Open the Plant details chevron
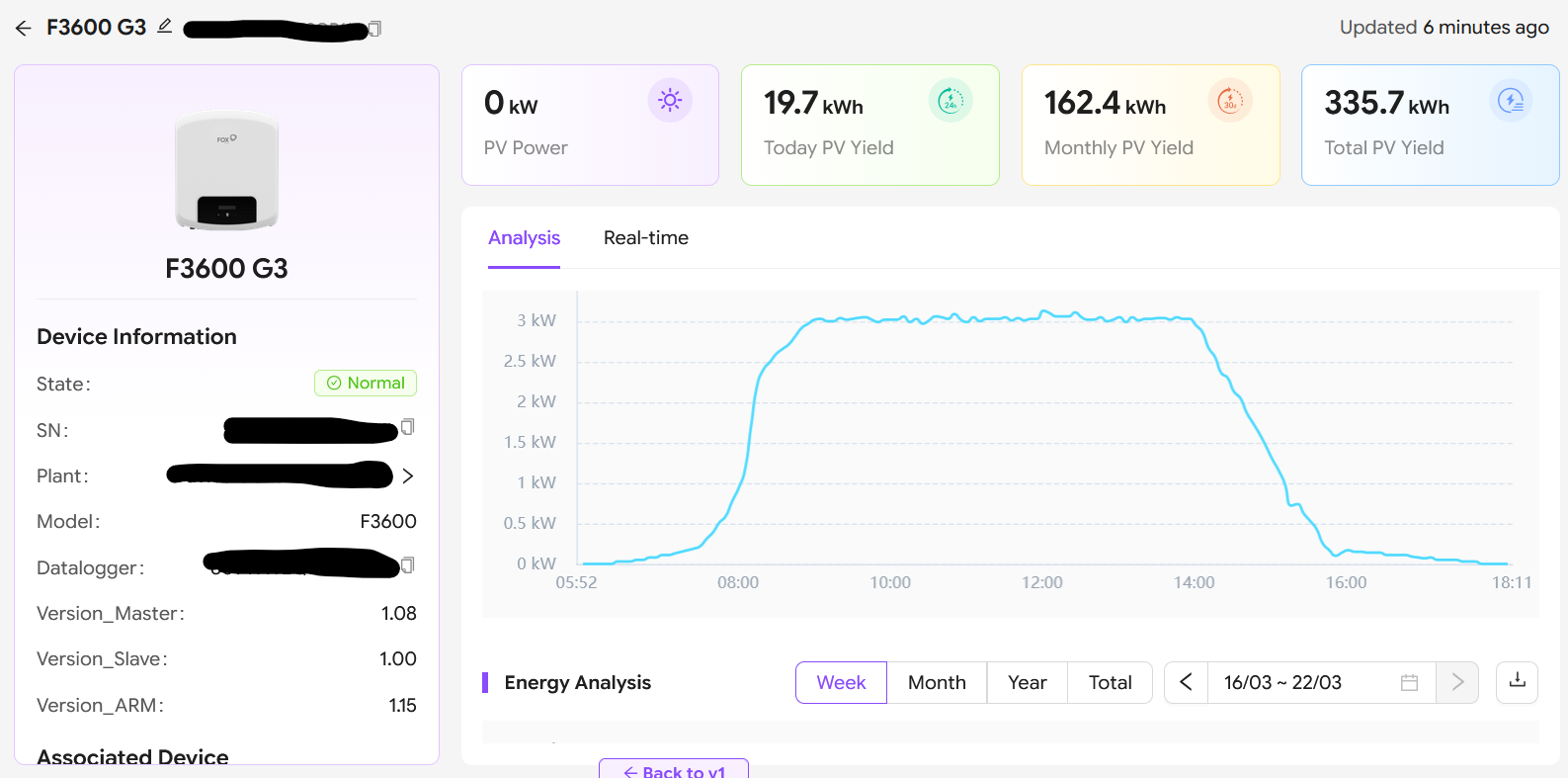The width and height of the screenshot is (1568, 778). 408,476
